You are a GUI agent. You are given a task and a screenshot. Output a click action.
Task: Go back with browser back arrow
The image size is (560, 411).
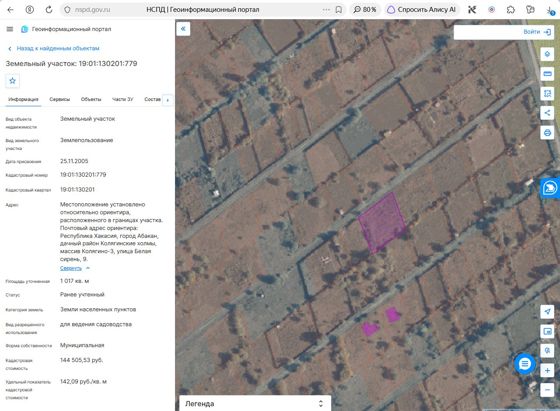pos(10,10)
